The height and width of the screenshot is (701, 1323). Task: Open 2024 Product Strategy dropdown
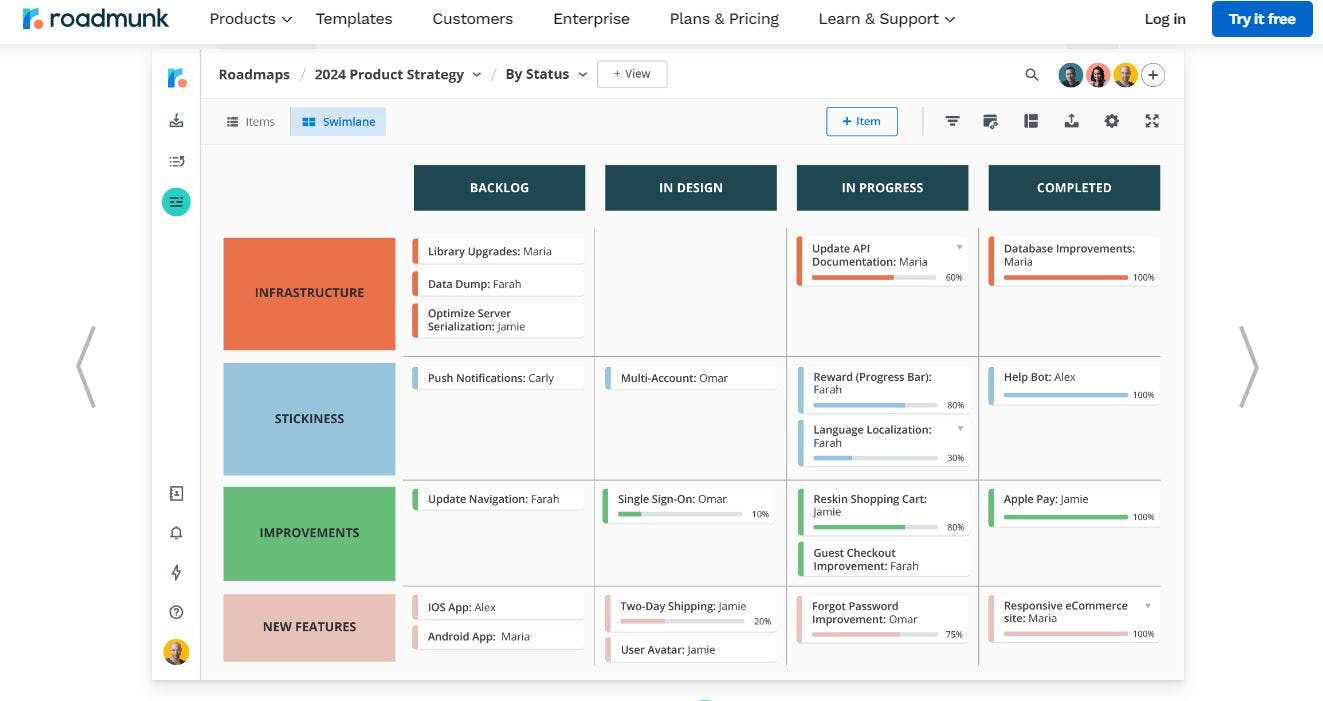397,74
